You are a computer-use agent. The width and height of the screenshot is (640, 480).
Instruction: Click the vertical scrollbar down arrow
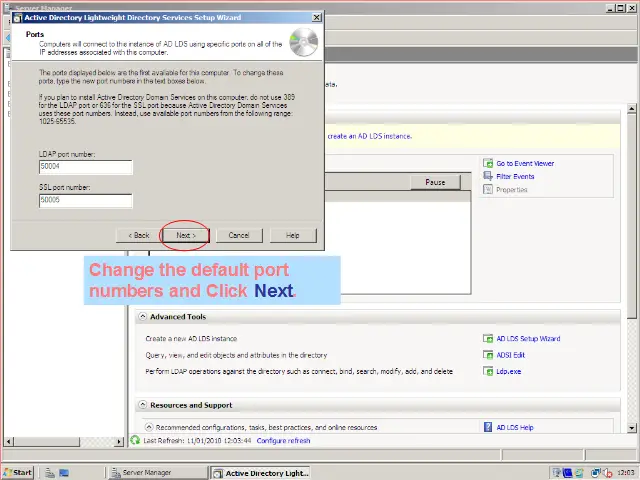(631, 428)
